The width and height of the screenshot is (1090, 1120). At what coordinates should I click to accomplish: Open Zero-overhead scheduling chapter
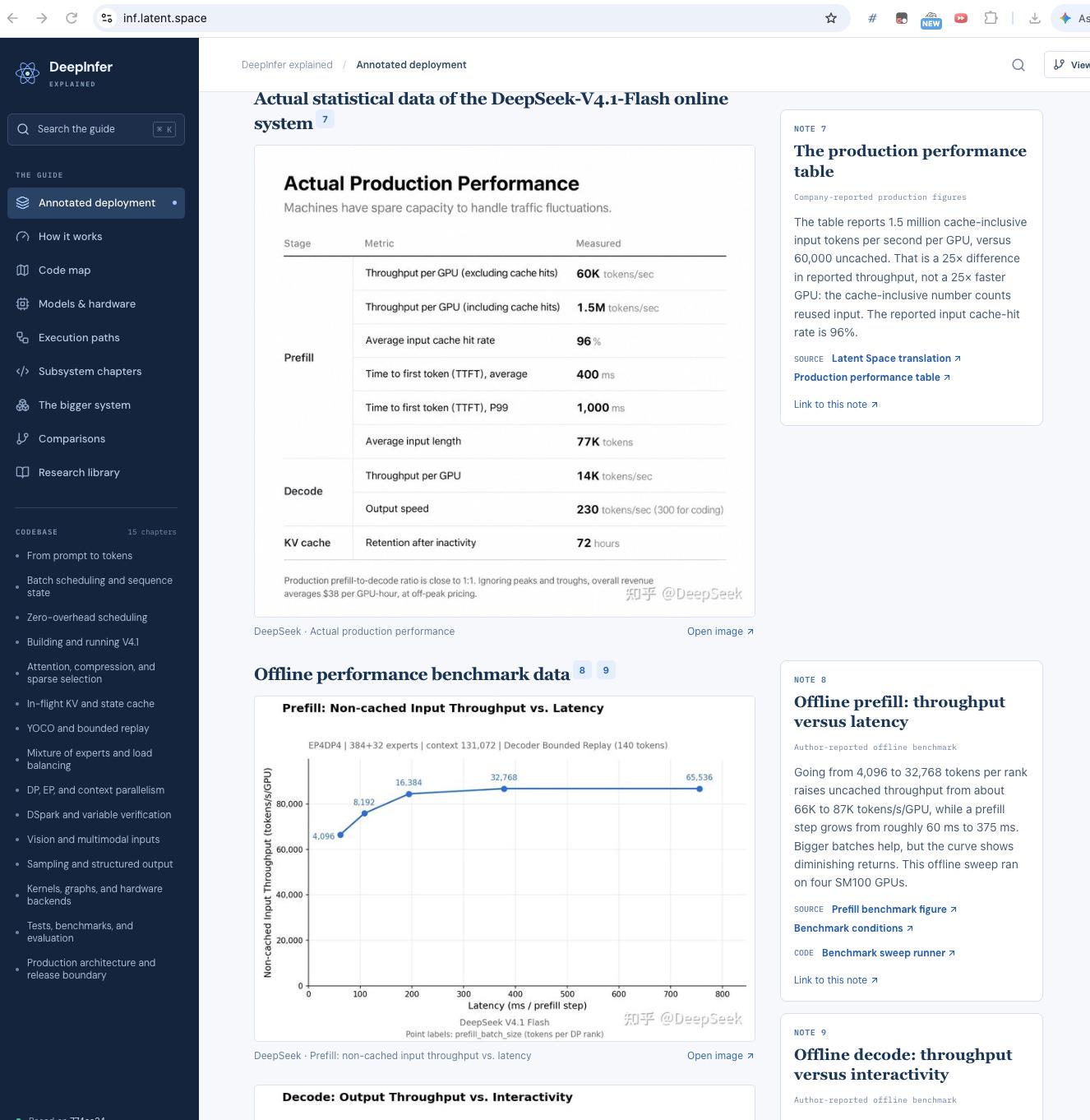tap(87, 618)
